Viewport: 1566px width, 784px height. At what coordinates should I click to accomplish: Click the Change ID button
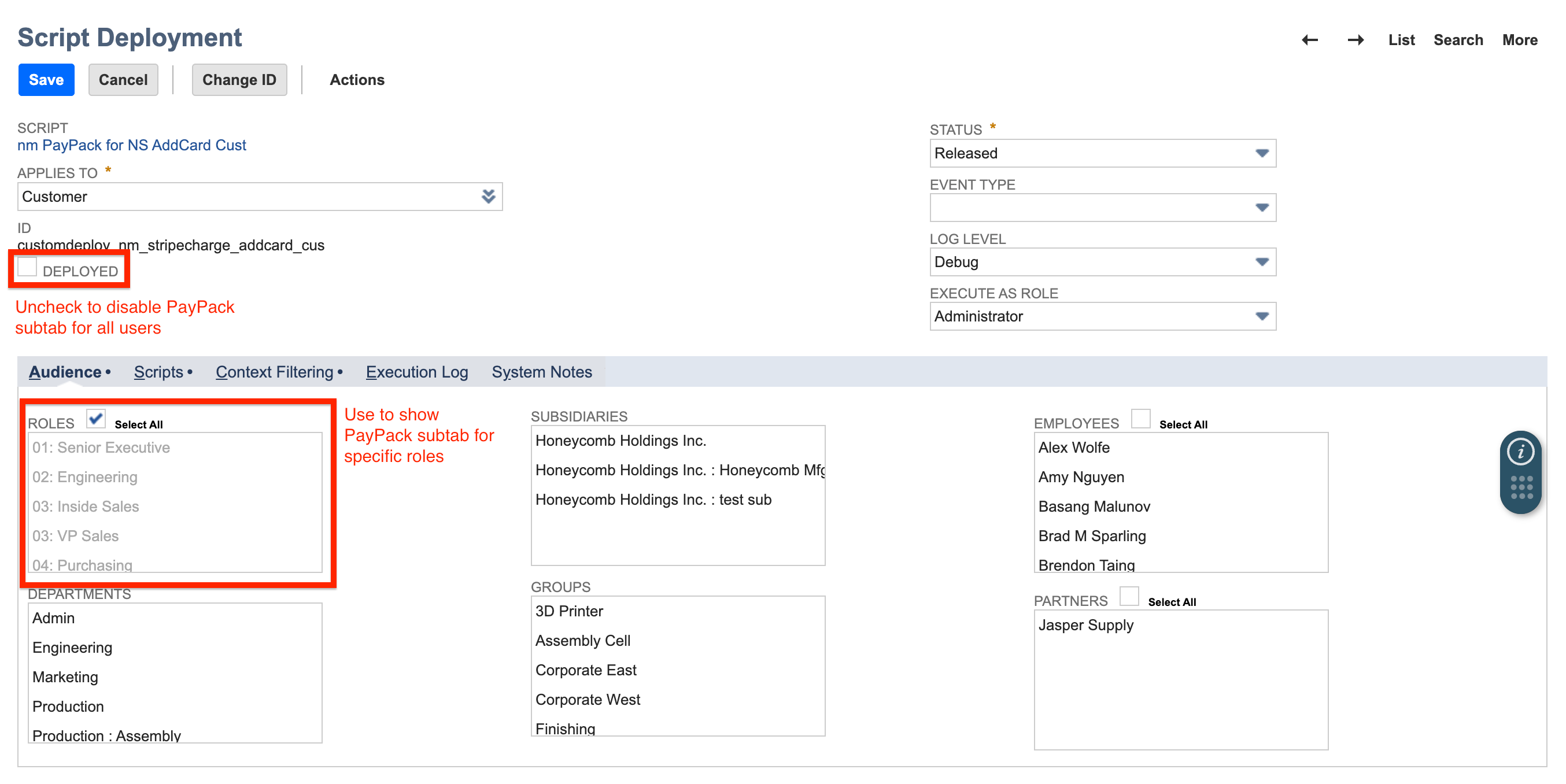coord(239,79)
